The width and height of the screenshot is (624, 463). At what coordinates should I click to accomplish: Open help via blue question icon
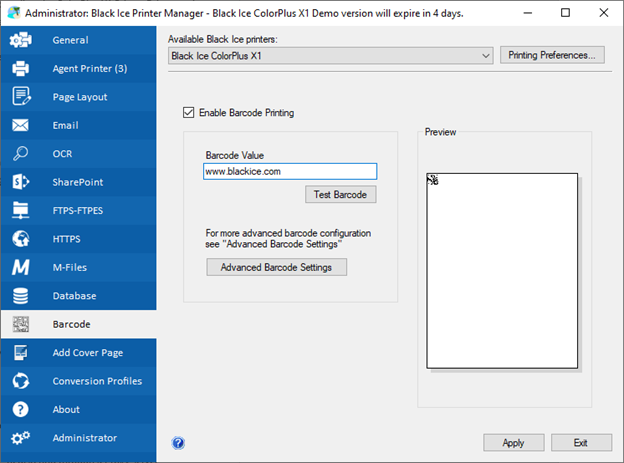point(178,443)
